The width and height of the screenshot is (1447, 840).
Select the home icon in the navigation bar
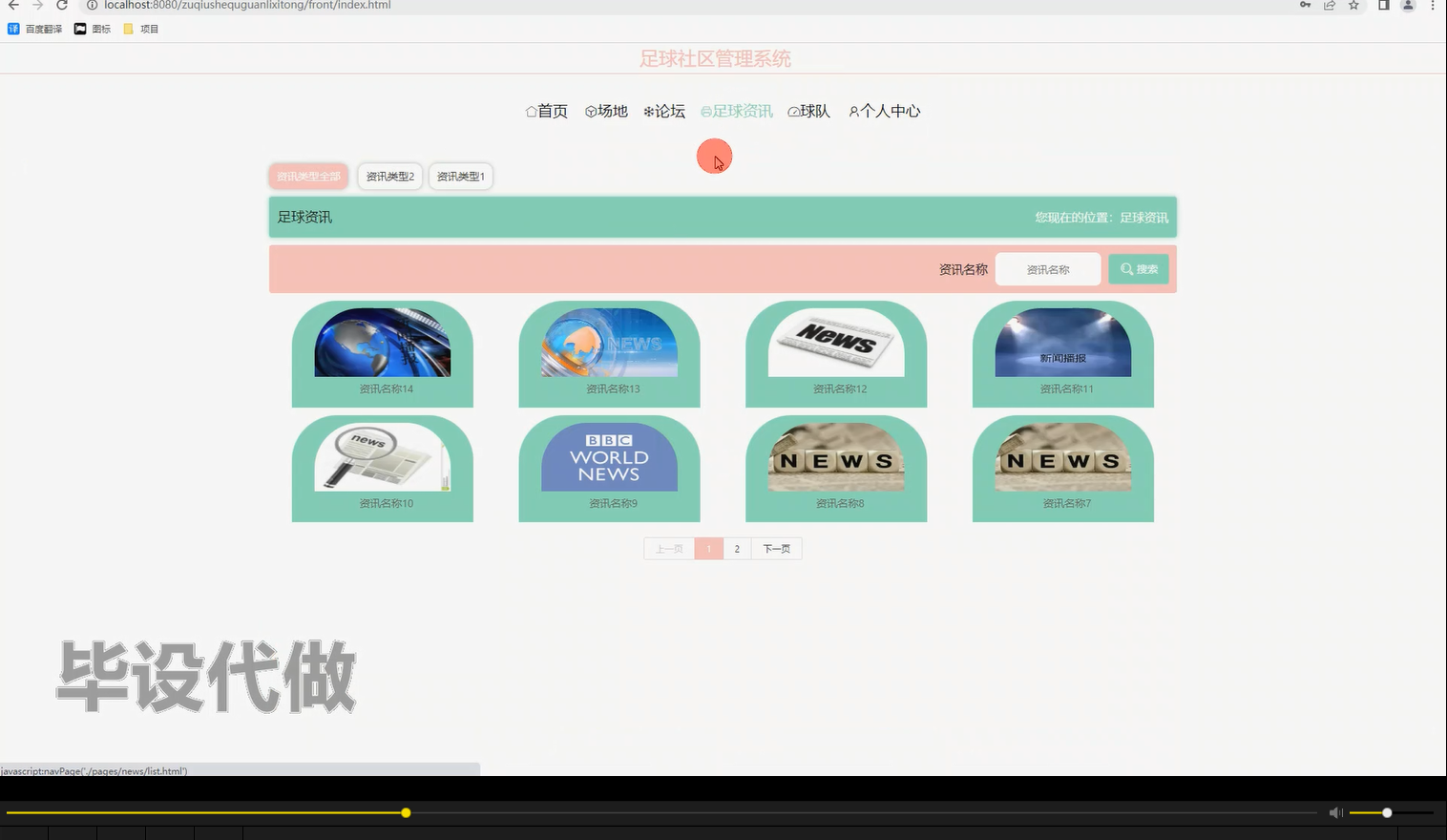[530, 111]
